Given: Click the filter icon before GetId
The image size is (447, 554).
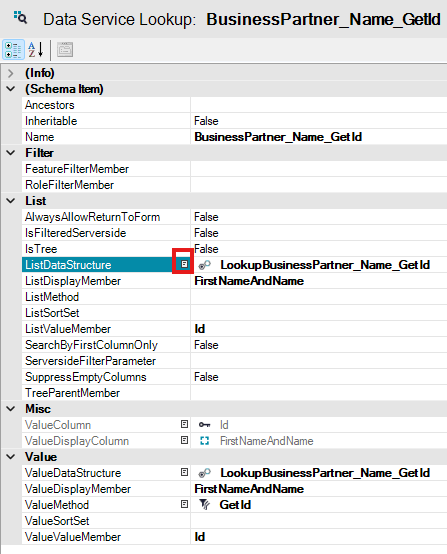Looking at the screenshot, I should coord(204,504).
